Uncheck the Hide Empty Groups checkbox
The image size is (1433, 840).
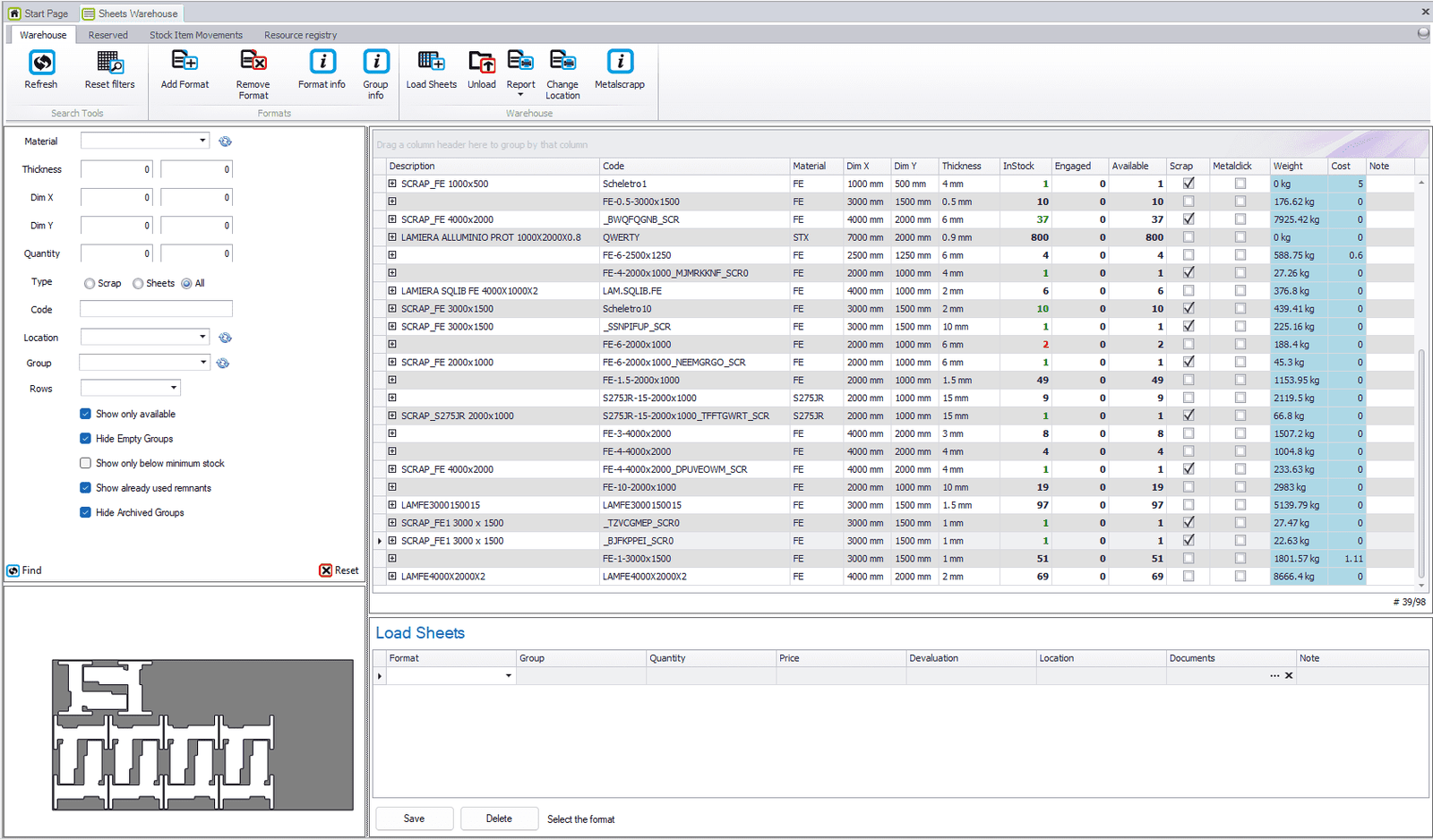pyautogui.click(x=86, y=439)
